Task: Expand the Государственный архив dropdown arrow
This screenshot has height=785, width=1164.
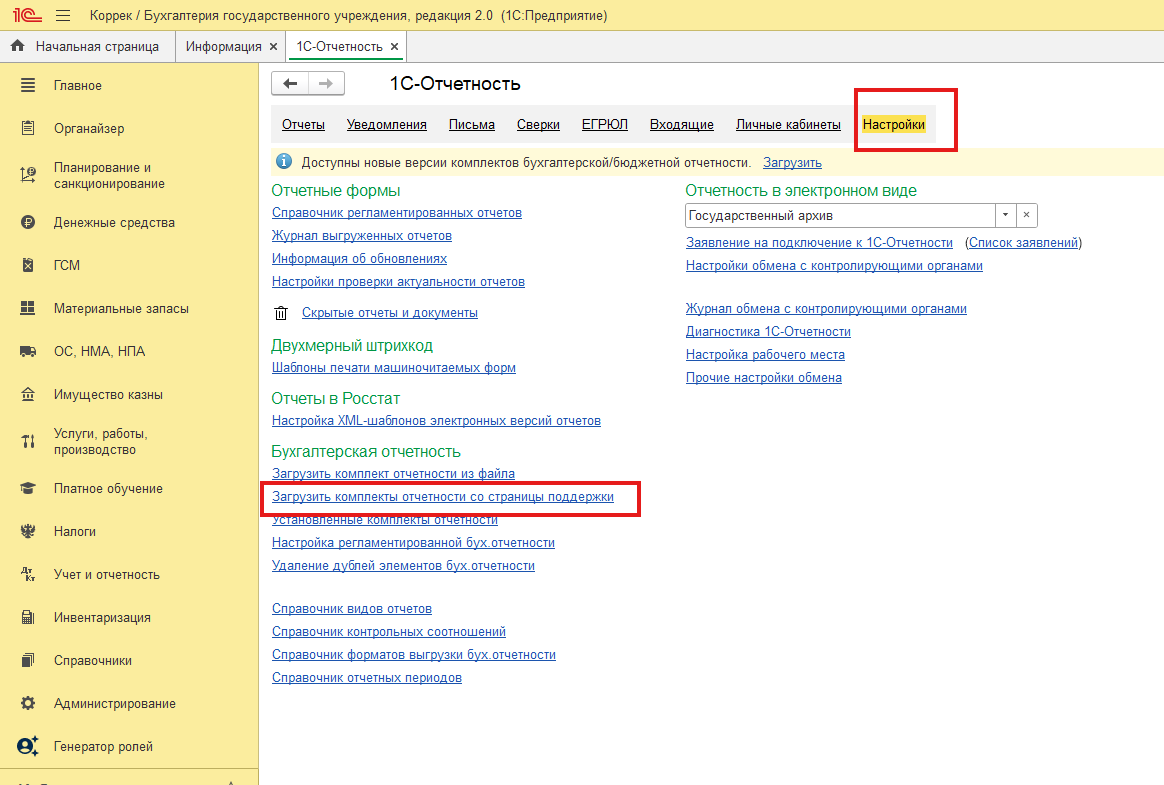Action: pyautogui.click(x=1005, y=215)
